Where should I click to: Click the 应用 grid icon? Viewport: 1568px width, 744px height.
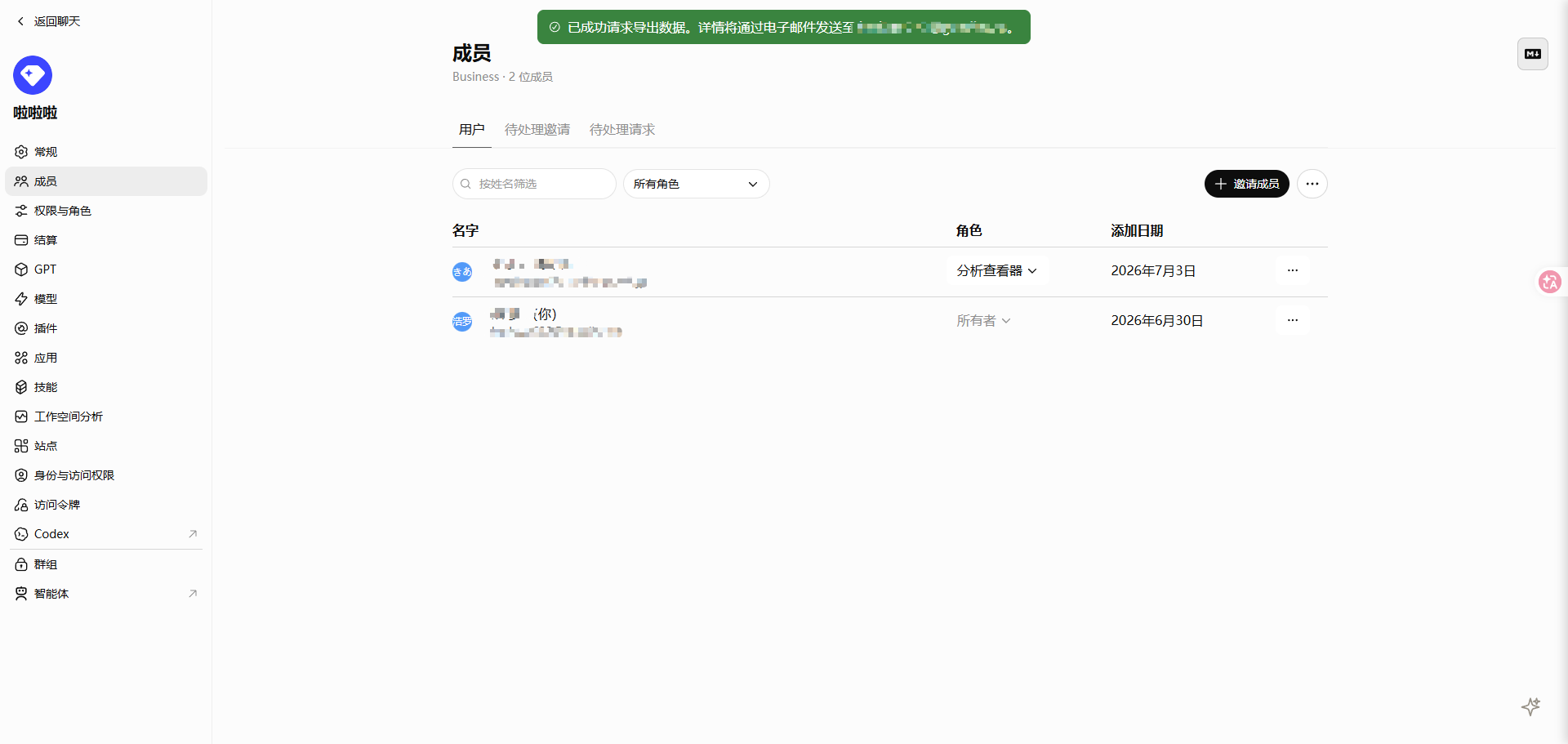[21, 358]
